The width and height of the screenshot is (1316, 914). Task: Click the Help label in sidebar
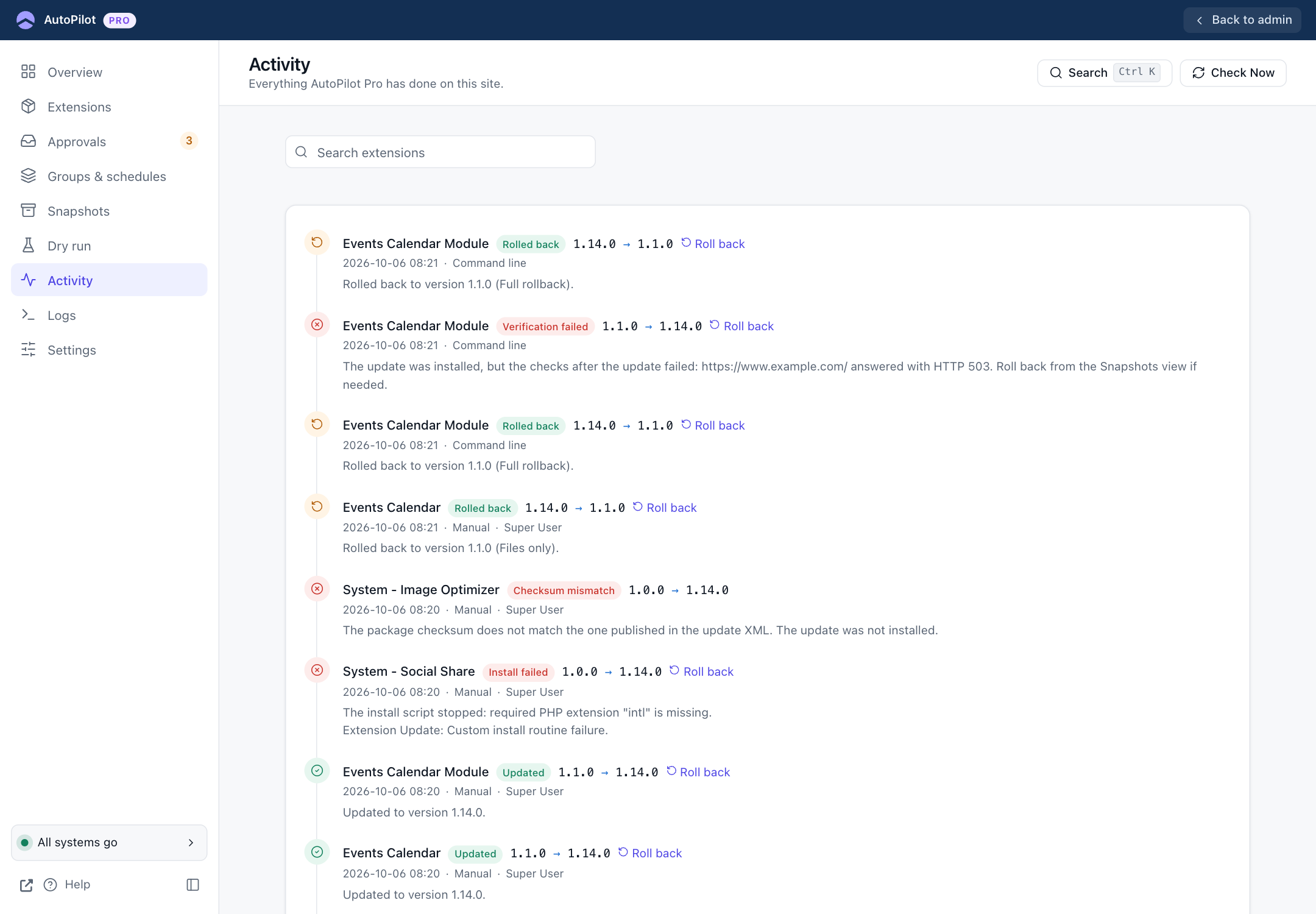point(77,884)
